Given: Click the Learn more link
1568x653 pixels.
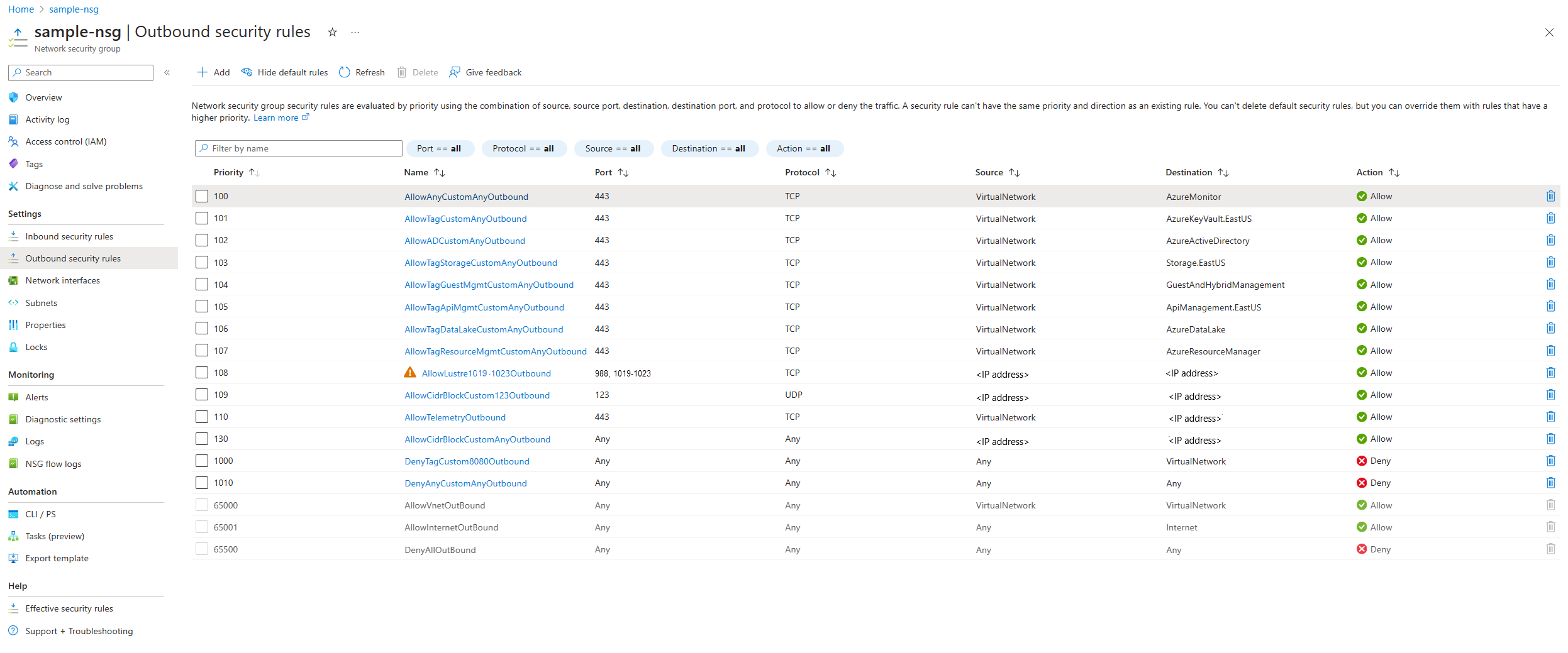Looking at the screenshot, I should (276, 118).
